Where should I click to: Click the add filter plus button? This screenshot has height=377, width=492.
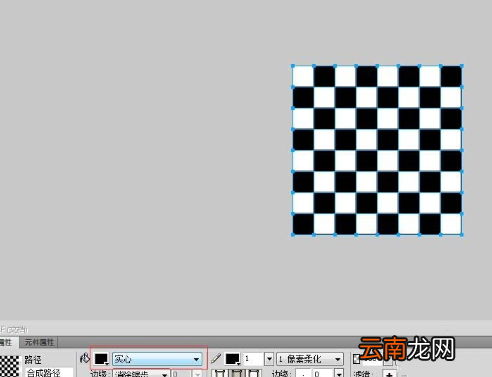389,374
